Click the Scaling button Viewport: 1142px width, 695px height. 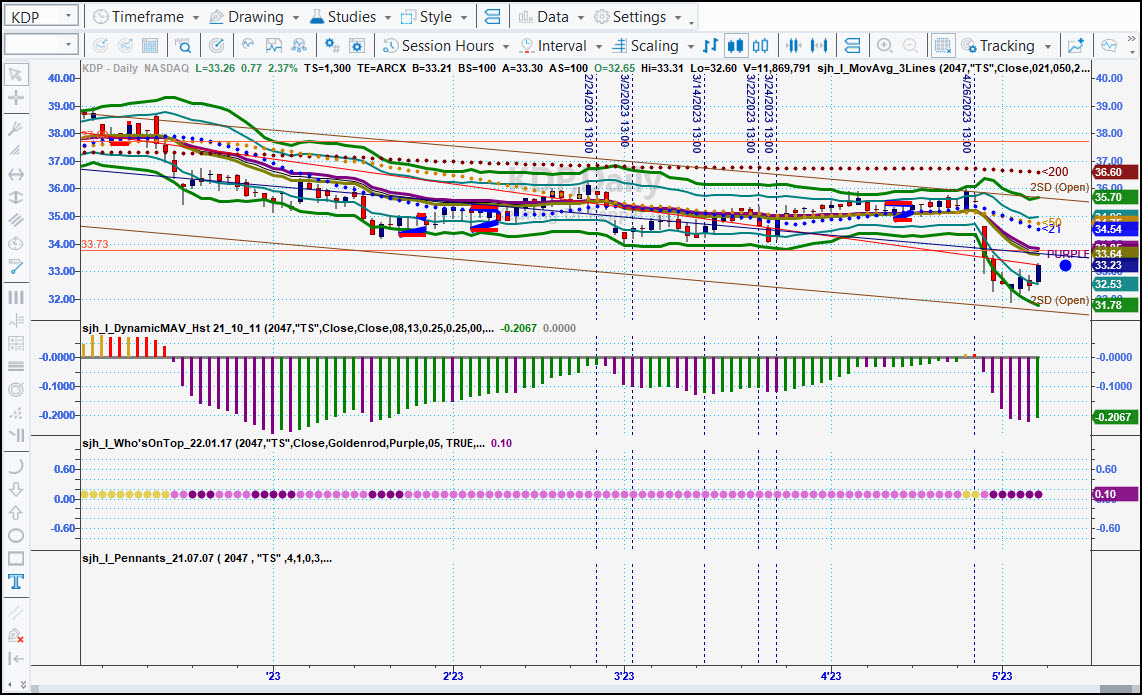click(x=645, y=46)
